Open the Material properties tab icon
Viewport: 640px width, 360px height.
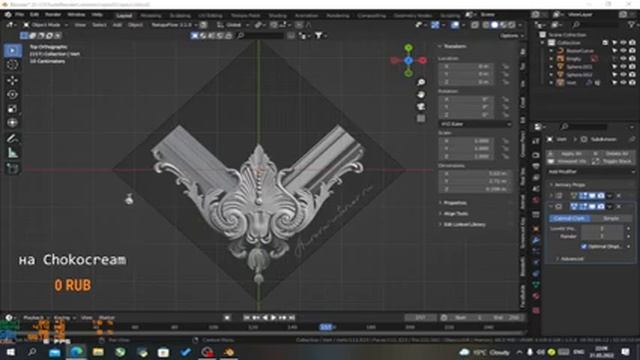536,296
